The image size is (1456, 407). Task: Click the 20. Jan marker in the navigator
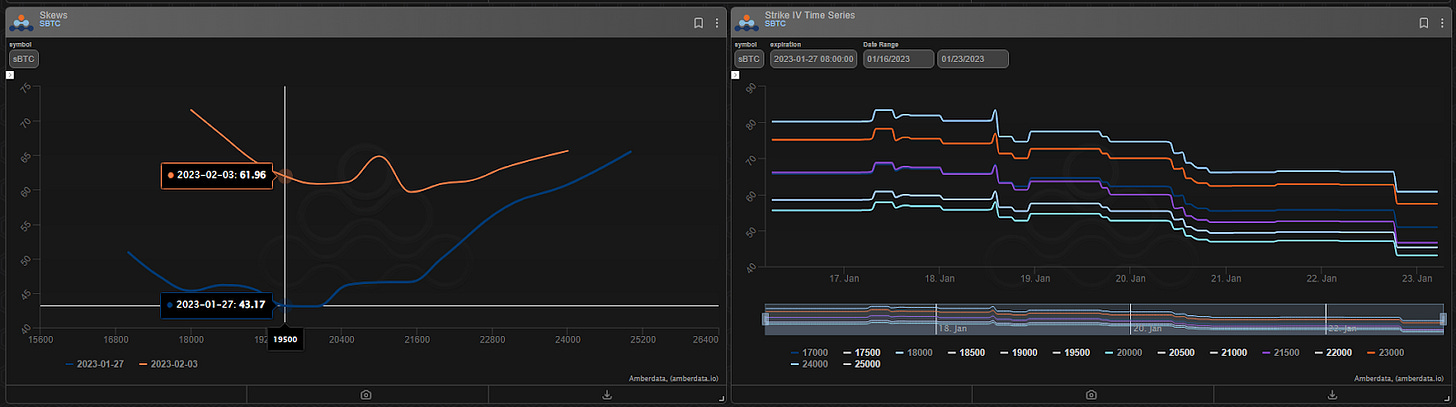click(x=1146, y=328)
